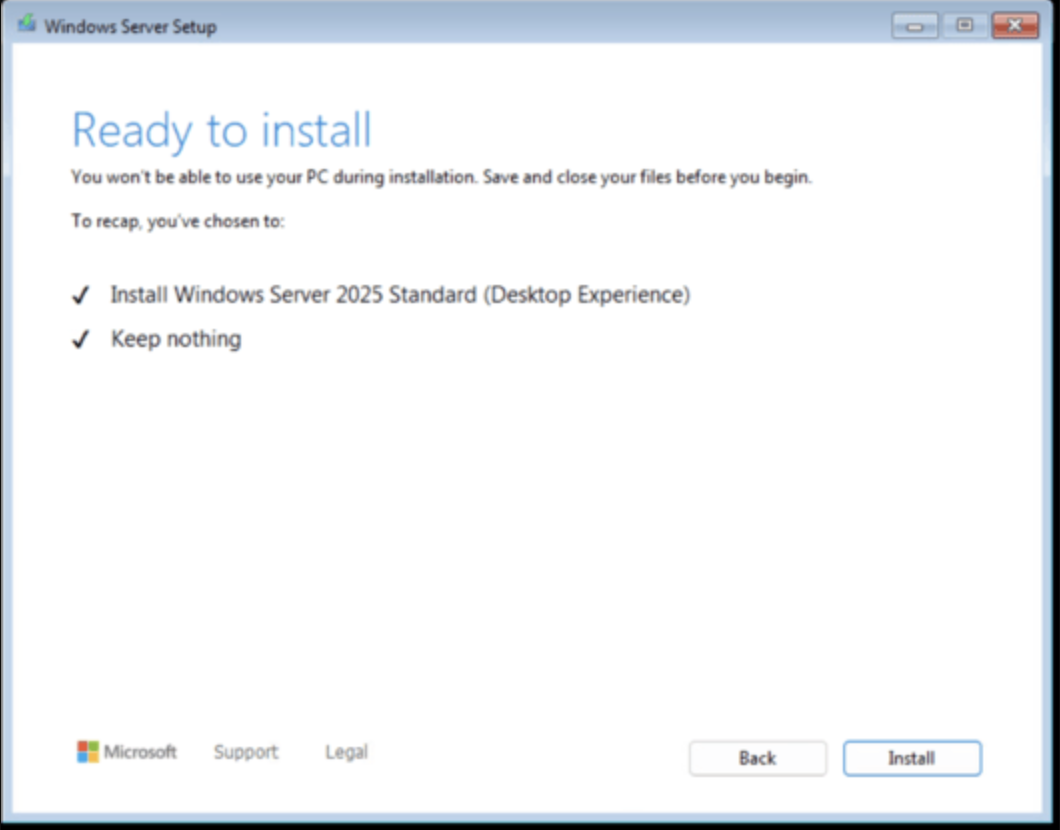This screenshot has width=1060, height=830.
Task: Maximize the Windows Server Setup window
Action: coord(965,26)
